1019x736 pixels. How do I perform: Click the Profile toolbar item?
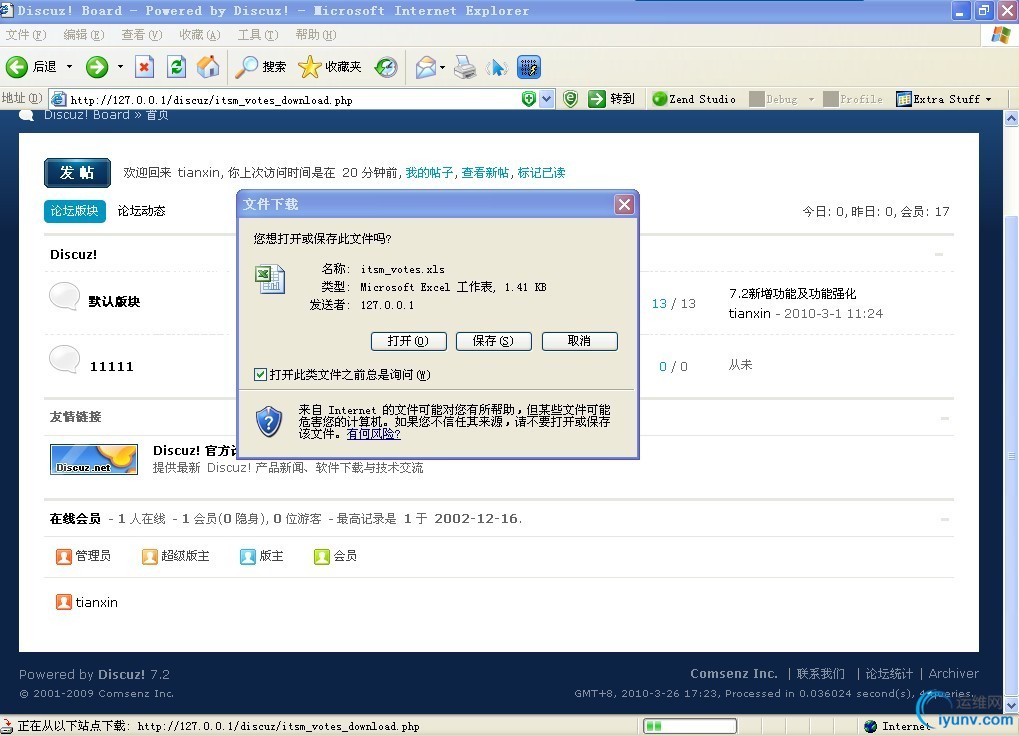[x=853, y=99]
